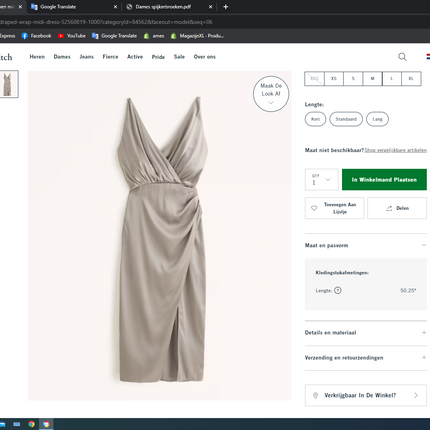Click the active Chrome window taskbar icon
The image size is (430, 430).
tap(46, 424)
